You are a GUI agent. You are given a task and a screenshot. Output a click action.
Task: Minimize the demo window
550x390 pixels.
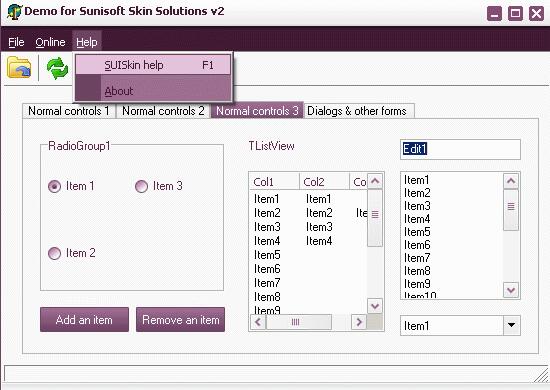494,14
